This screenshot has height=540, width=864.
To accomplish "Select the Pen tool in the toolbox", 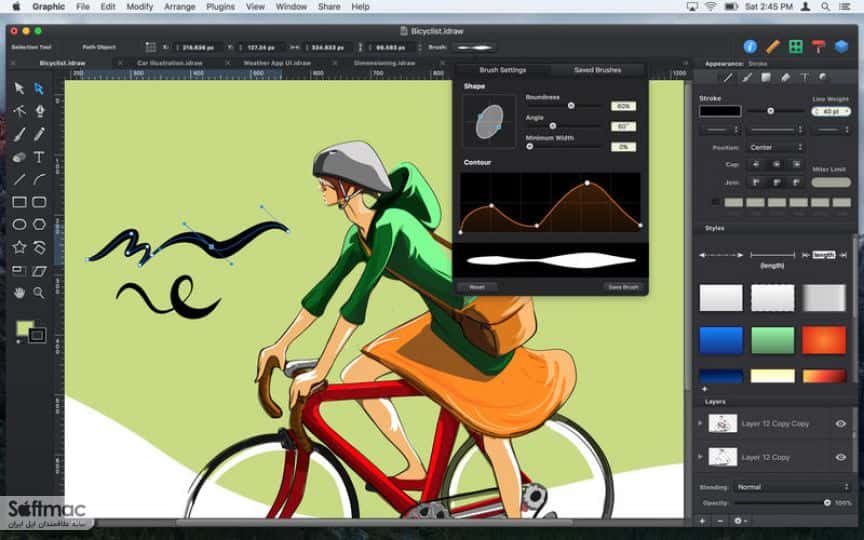I will click(x=39, y=111).
